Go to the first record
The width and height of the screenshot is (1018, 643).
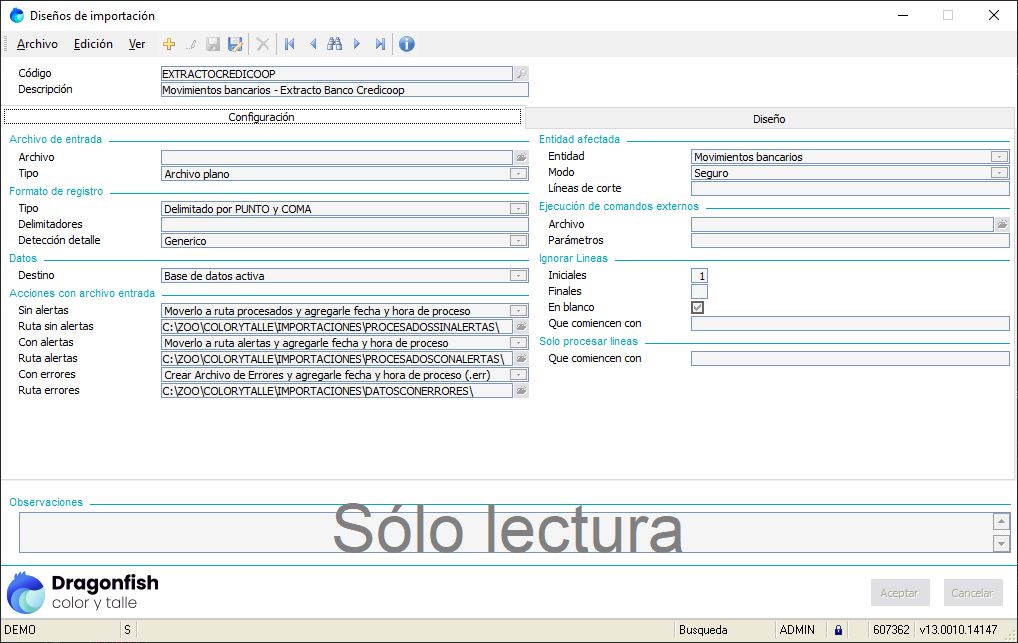coord(290,44)
